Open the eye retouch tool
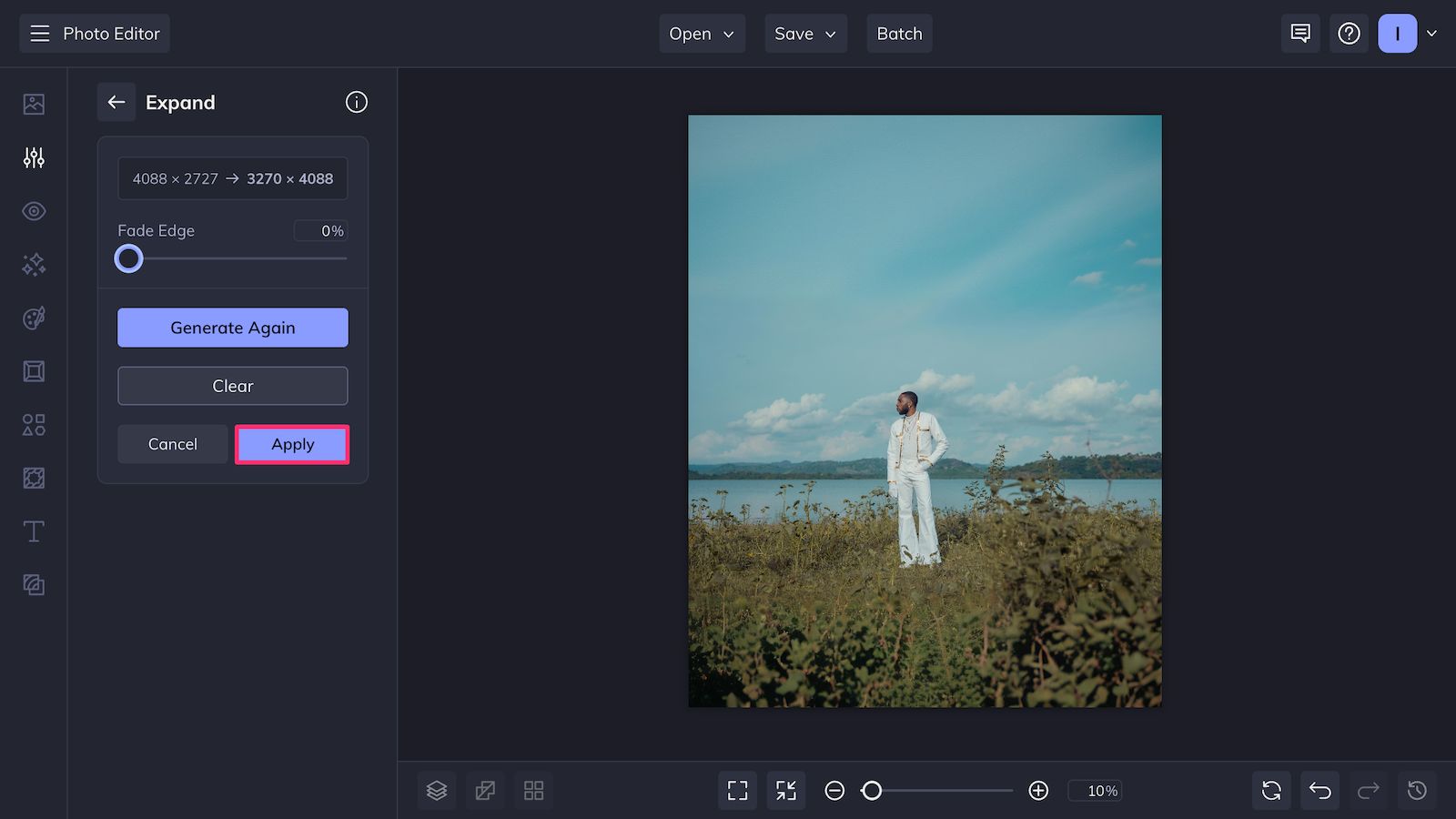The image size is (1456, 819). click(x=33, y=210)
